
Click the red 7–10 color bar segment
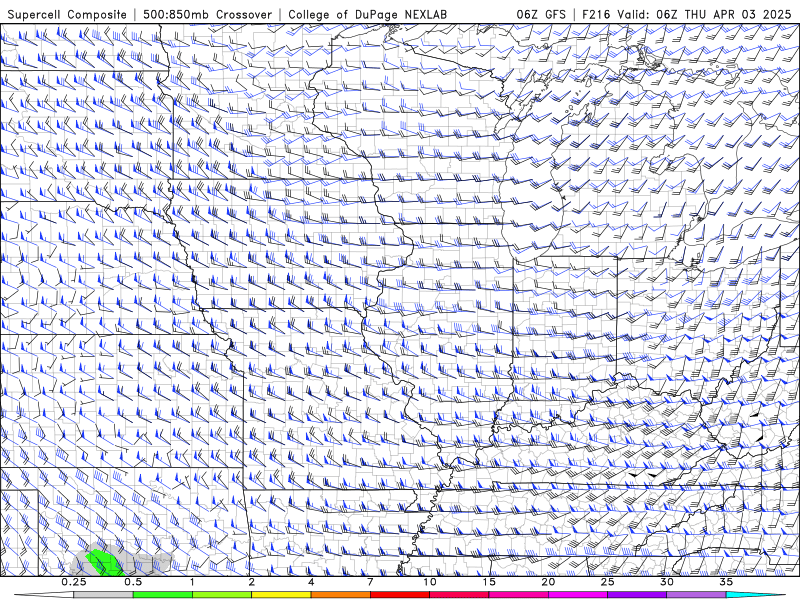click(399, 595)
